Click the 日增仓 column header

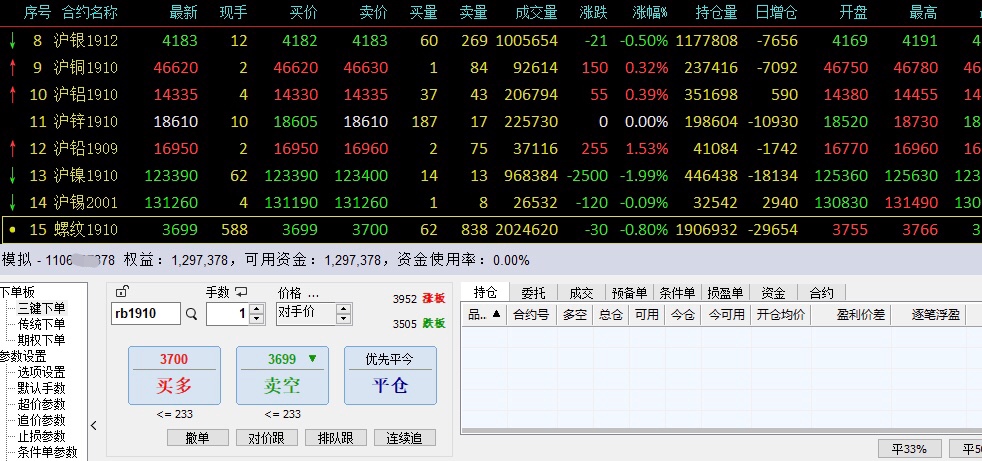tap(777, 13)
